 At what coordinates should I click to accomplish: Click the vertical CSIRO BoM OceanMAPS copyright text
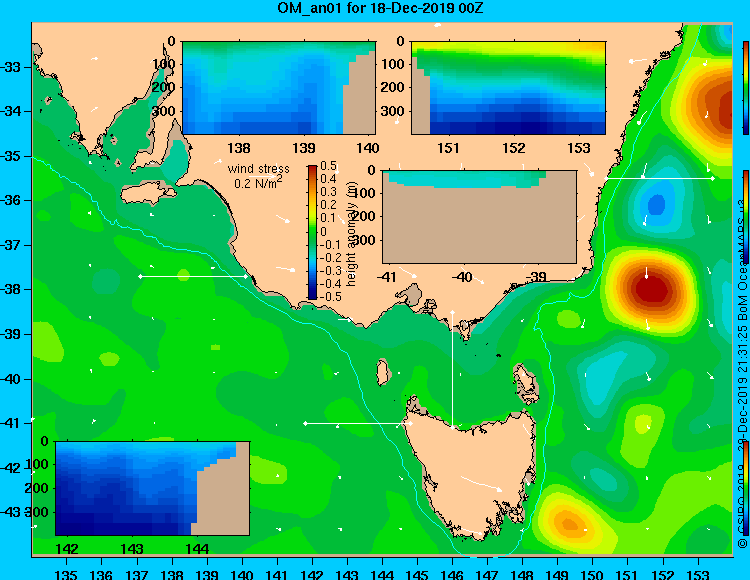(743, 373)
